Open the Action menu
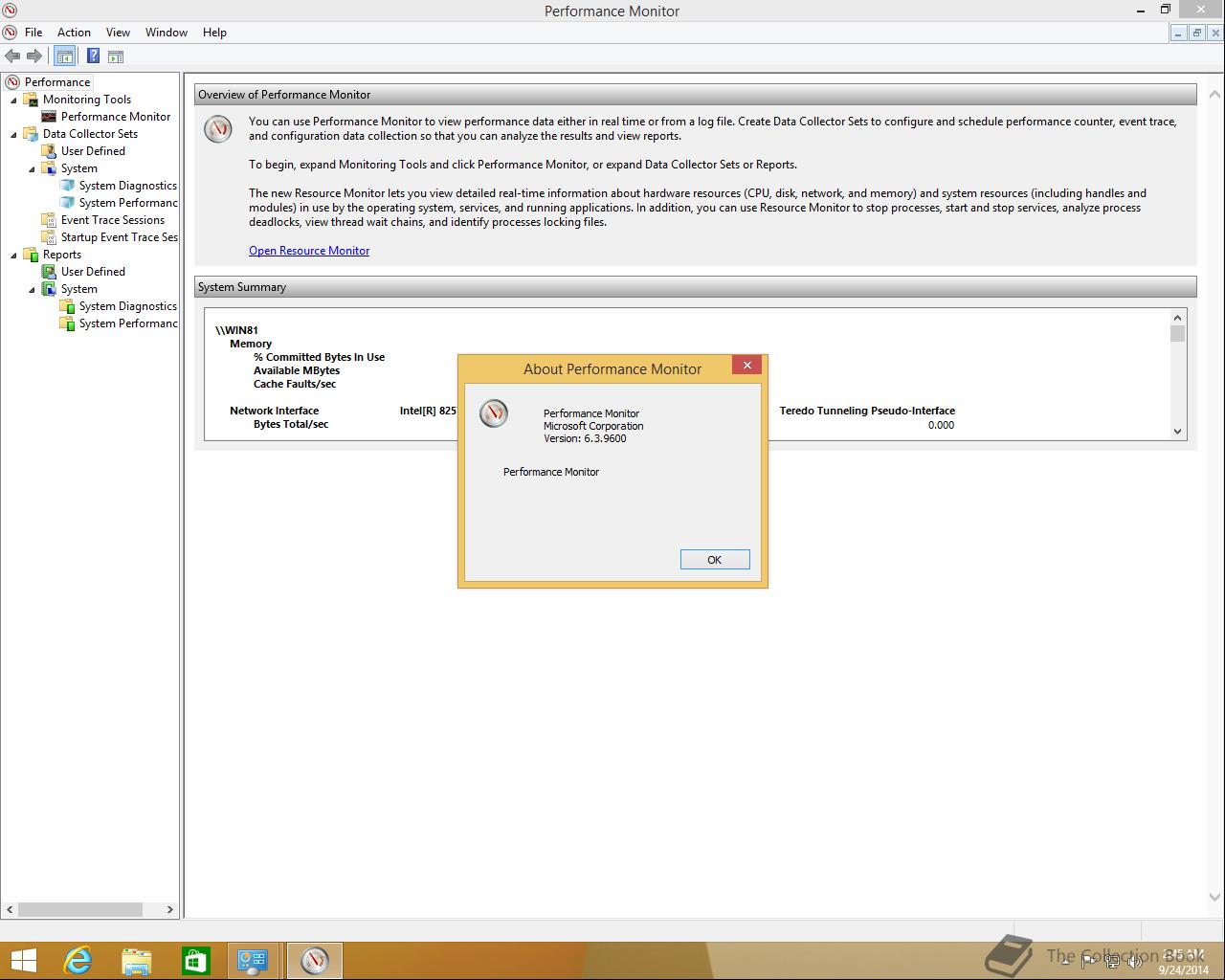The image size is (1225, 980). coord(74,33)
